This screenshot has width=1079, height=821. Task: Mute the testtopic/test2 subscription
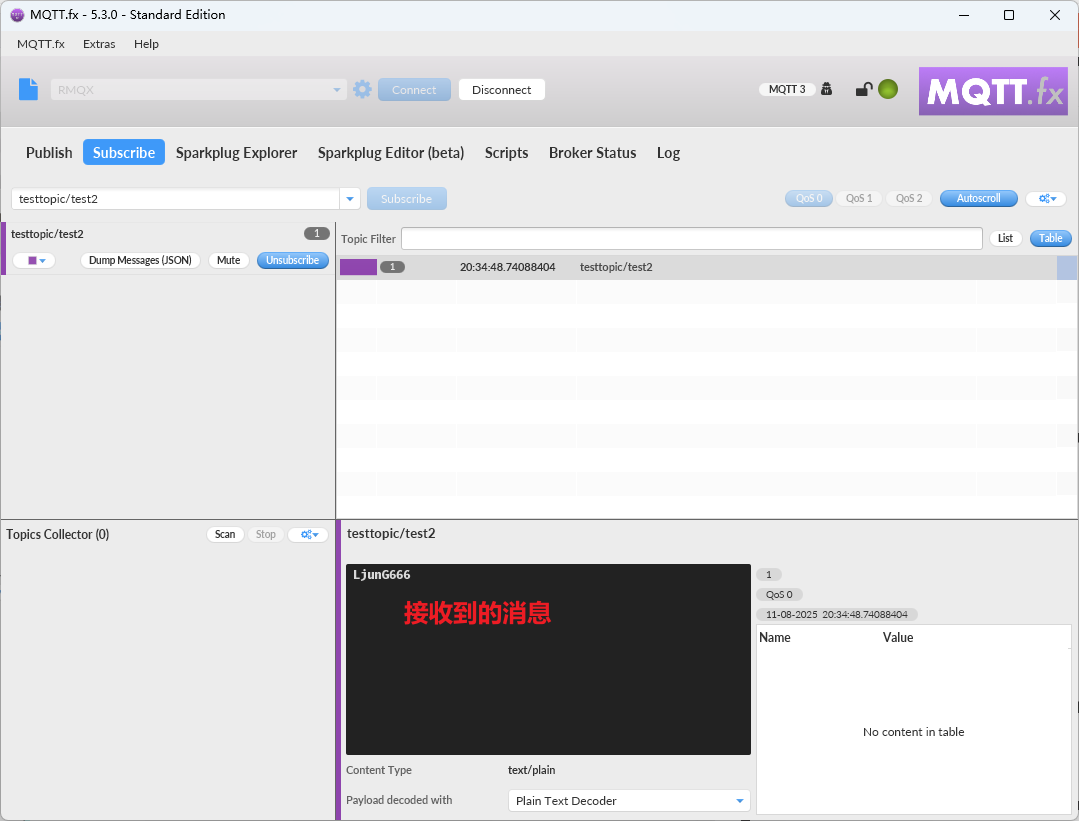tap(228, 260)
